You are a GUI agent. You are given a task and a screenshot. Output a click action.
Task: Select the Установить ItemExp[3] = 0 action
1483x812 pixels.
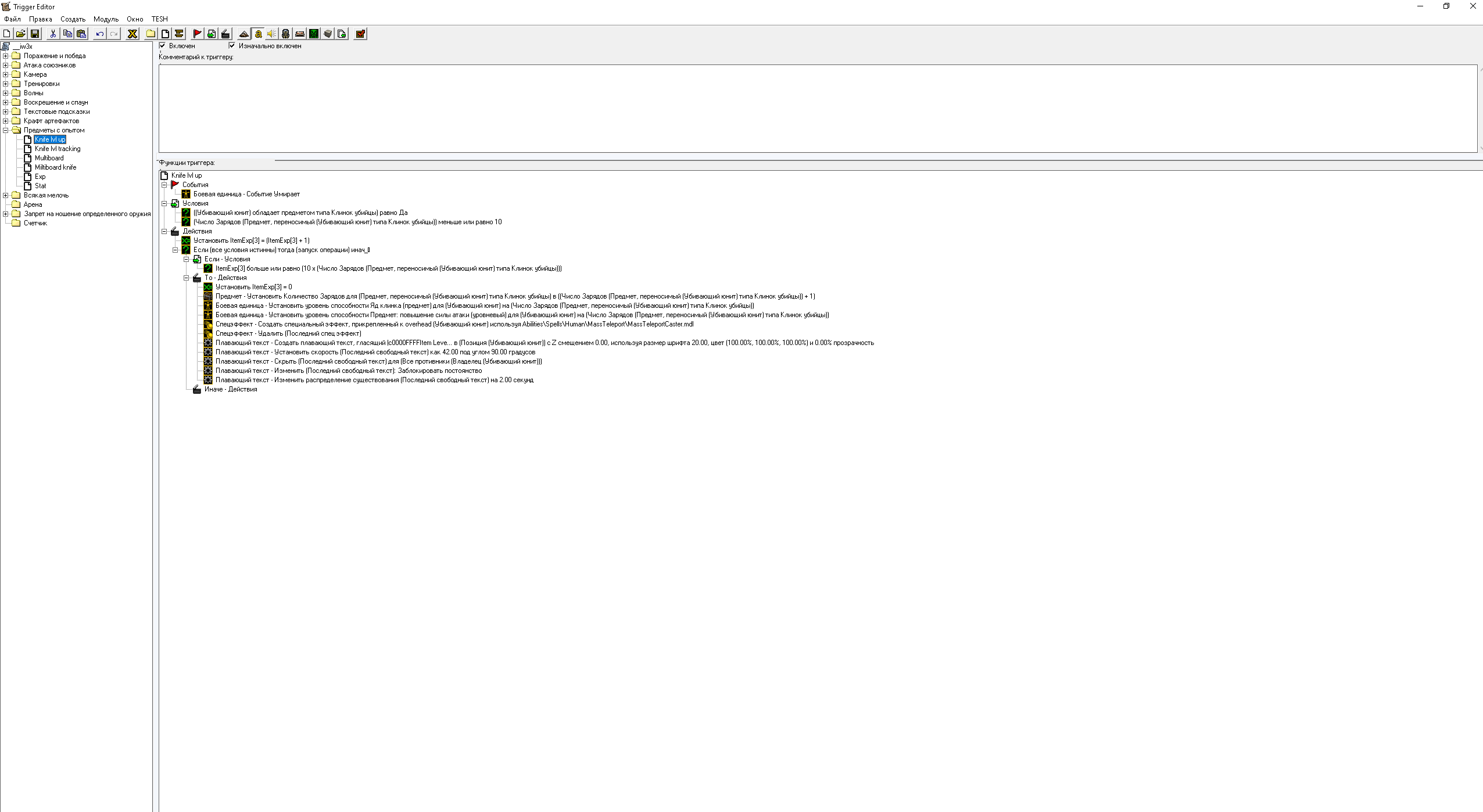click(253, 287)
